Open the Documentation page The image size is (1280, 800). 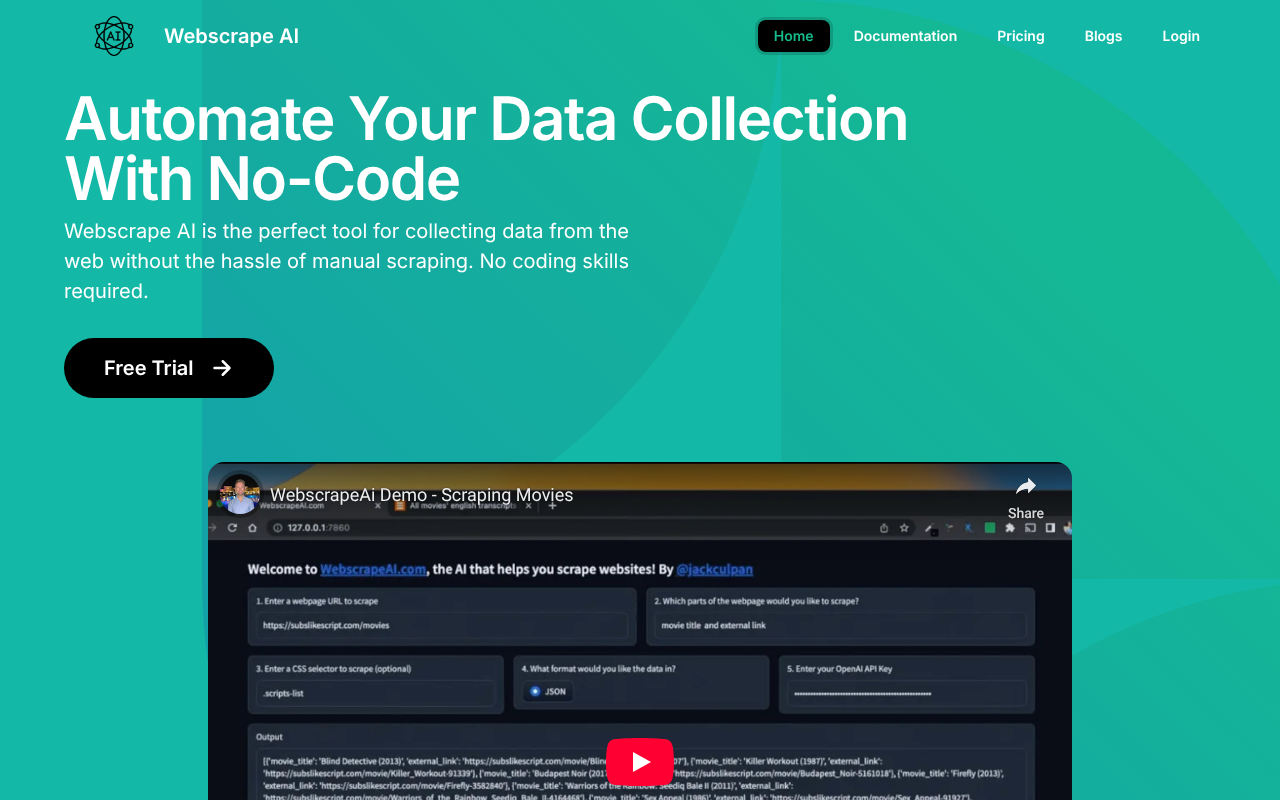[x=905, y=36]
